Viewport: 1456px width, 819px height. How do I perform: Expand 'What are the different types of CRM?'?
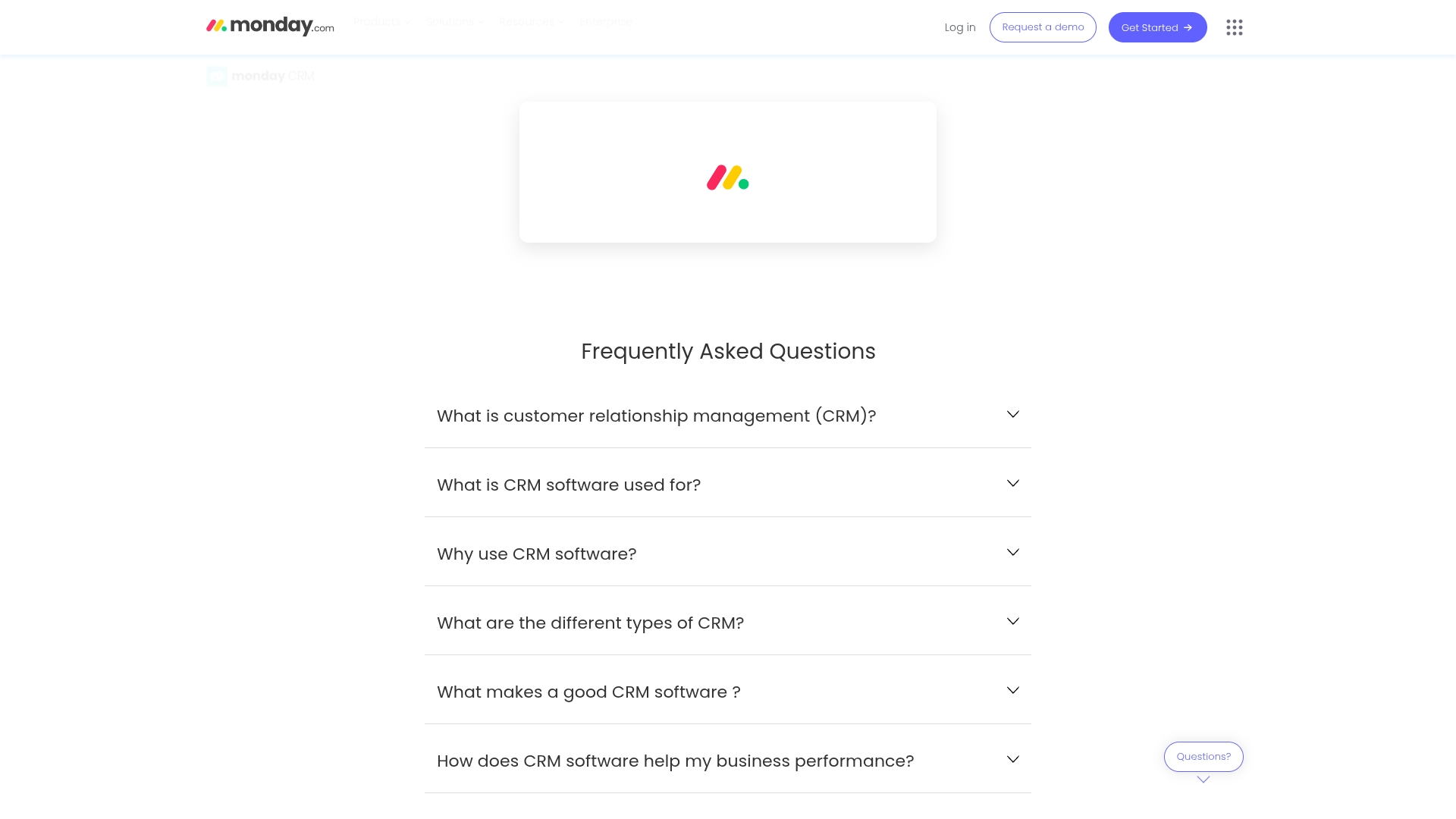(x=590, y=623)
